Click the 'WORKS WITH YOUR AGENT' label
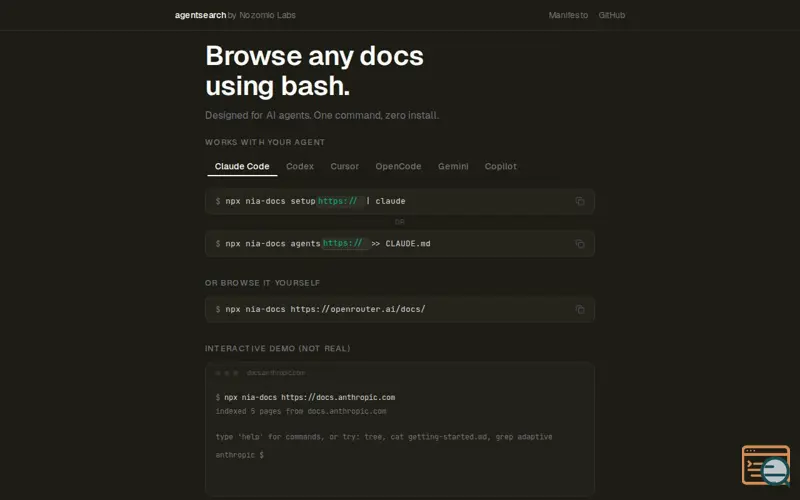Image resolution: width=800 pixels, height=500 pixels. point(265,142)
